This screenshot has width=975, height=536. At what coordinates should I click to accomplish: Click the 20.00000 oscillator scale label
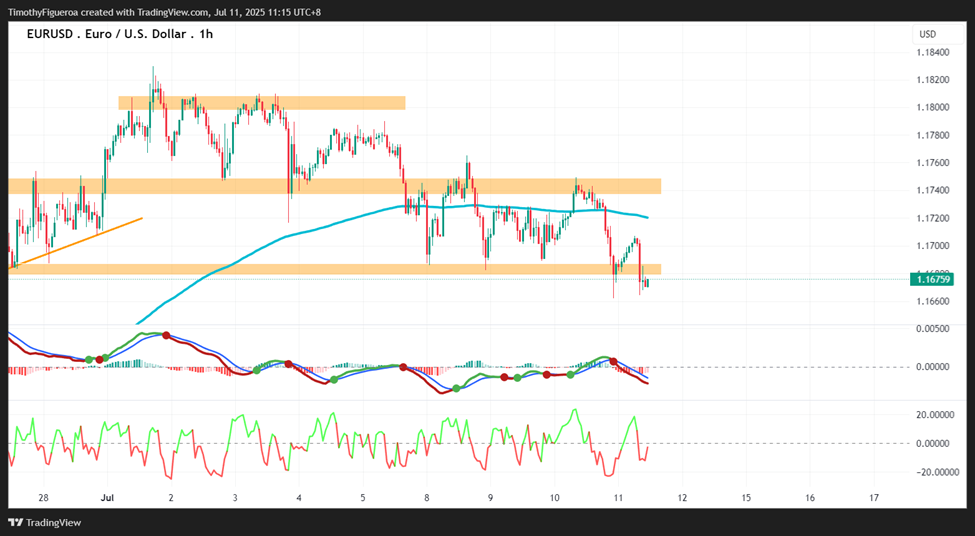tap(935, 415)
